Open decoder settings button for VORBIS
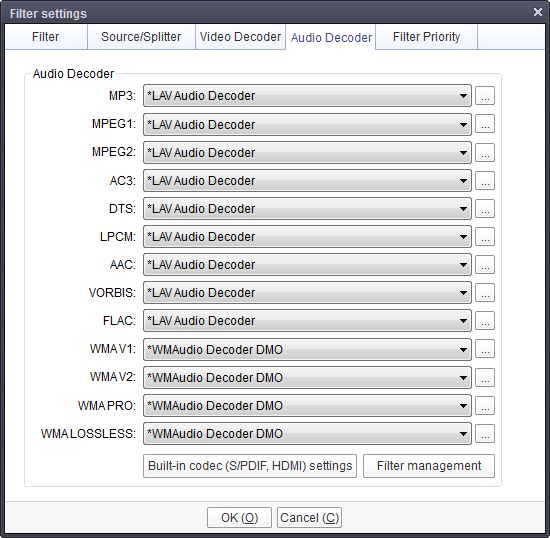This screenshot has width=550, height=538. point(485,292)
